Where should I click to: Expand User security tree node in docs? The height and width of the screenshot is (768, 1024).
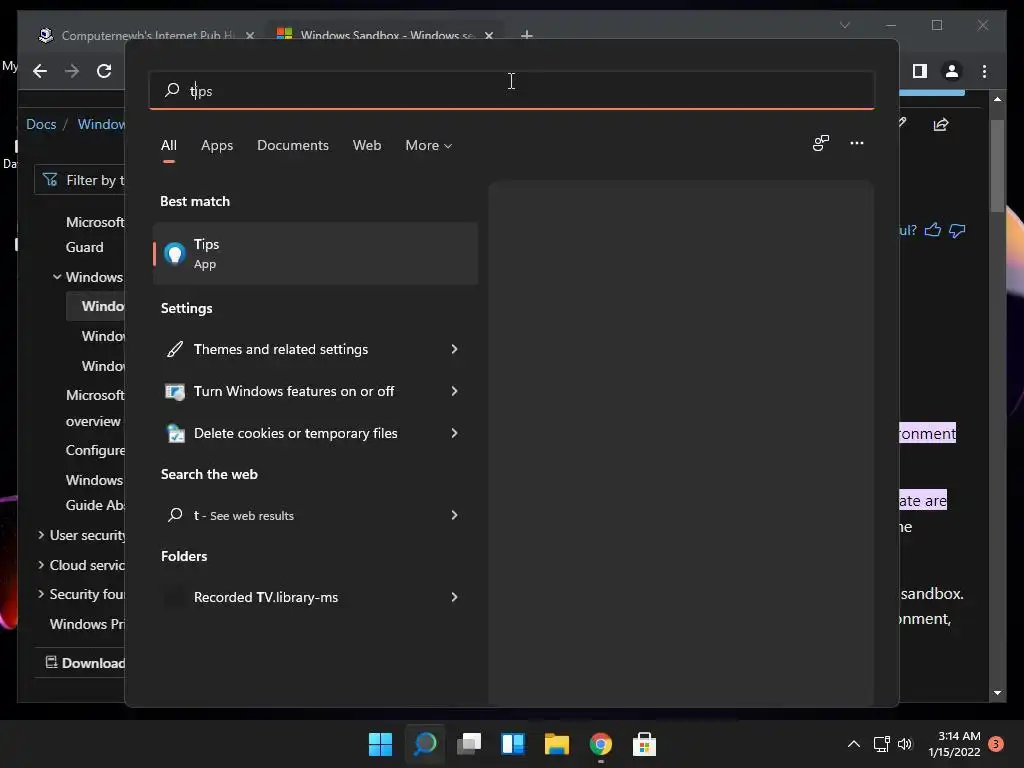click(x=41, y=535)
